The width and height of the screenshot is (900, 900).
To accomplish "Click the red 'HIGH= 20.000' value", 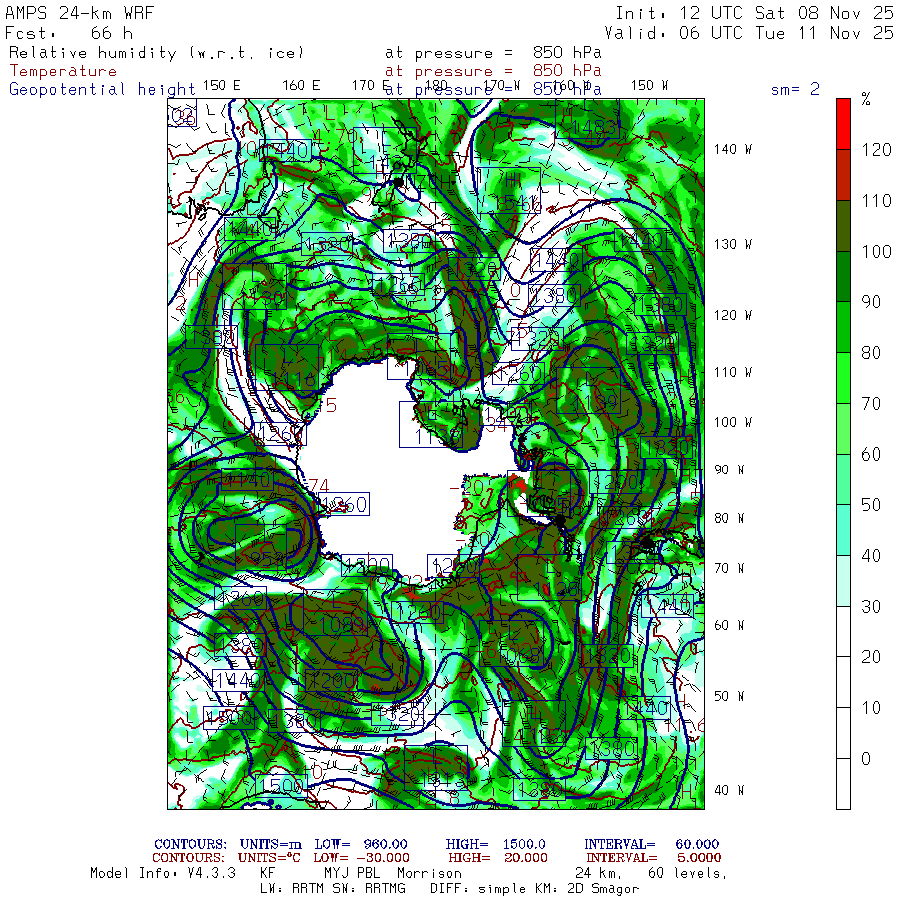I will tap(498, 858).
